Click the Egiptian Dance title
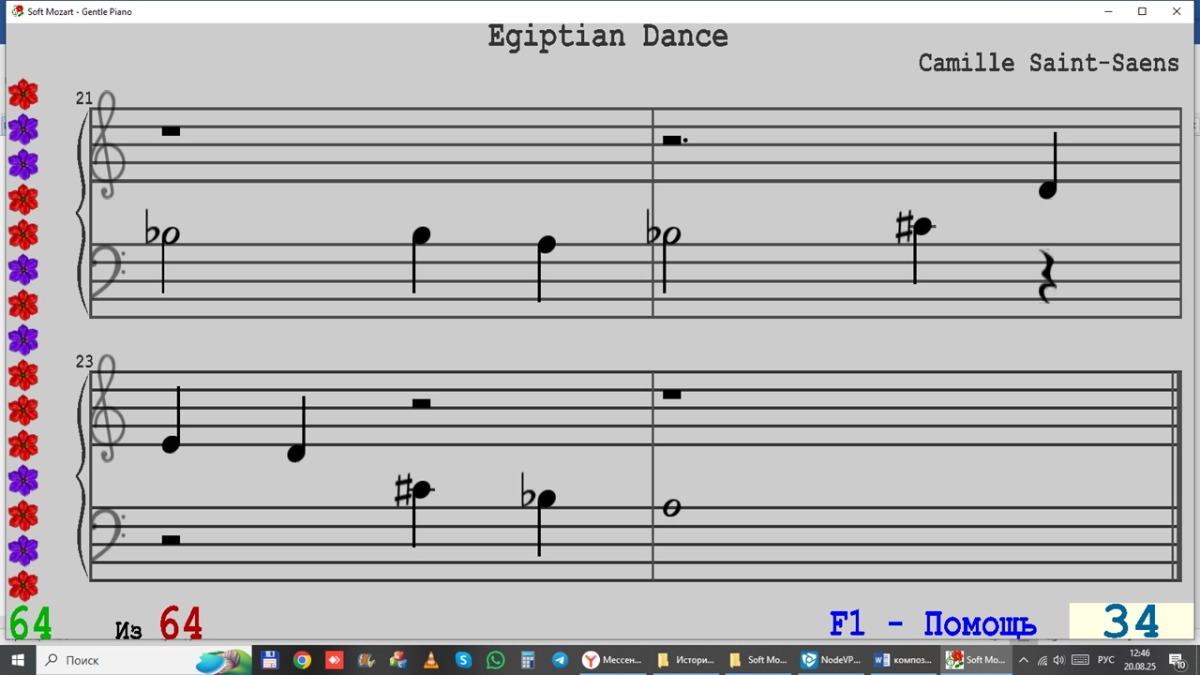Viewport: 1200px width, 675px height. pos(608,37)
